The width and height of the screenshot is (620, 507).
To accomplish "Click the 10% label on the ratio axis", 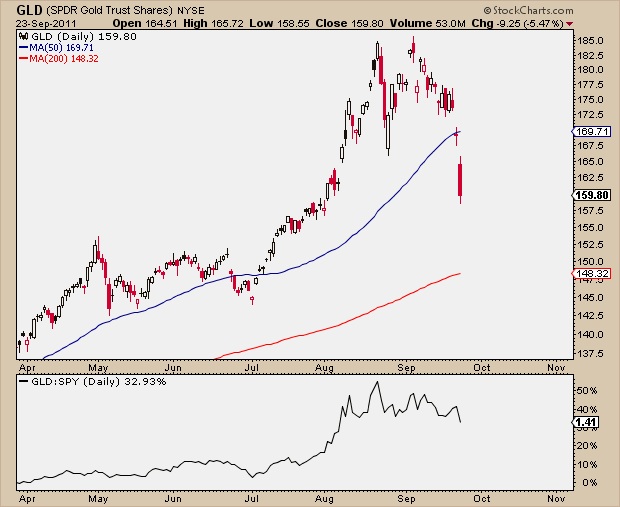I will coord(587,464).
